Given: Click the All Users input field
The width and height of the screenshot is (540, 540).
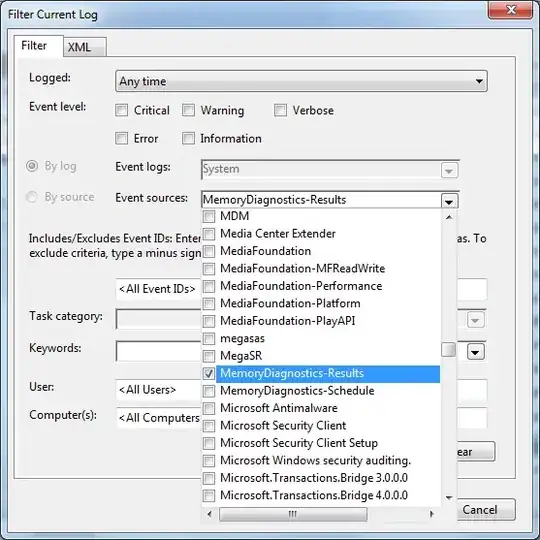Looking at the screenshot, I should click(158, 390).
